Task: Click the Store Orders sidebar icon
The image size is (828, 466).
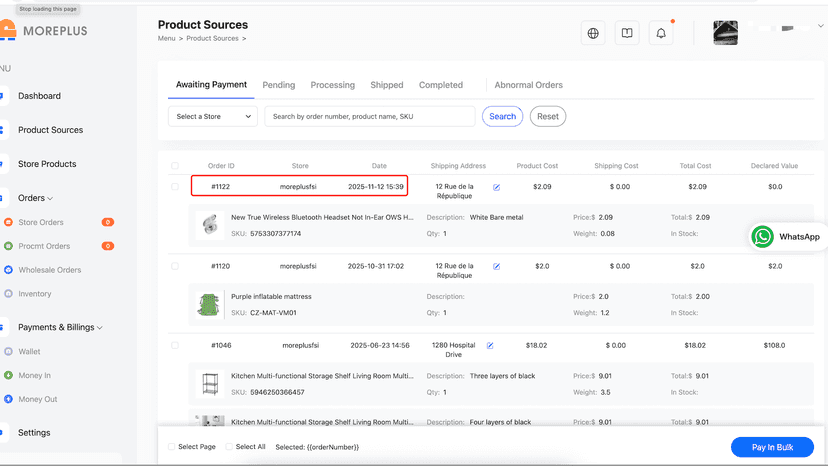Action: 8,222
